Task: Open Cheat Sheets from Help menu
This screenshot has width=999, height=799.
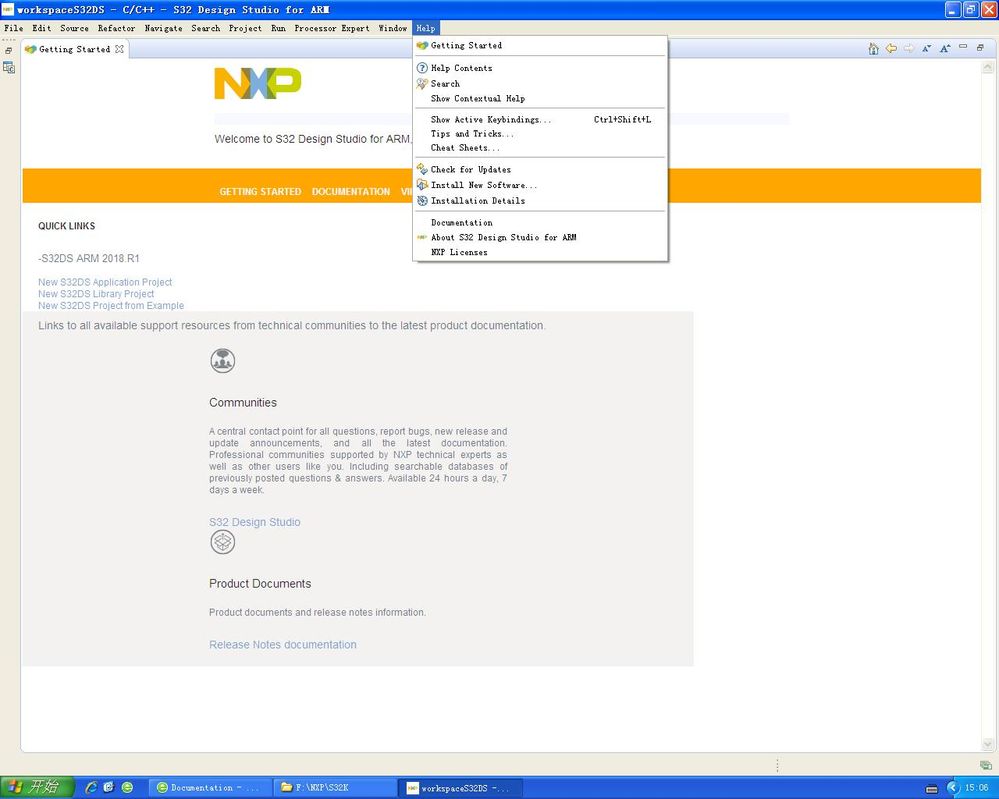Action: click(540, 147)
